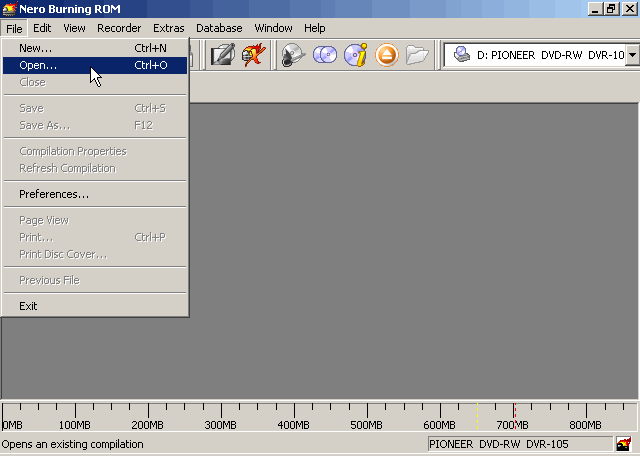Choose New... from the File menu
640x456 pixels.
[95, 48]
